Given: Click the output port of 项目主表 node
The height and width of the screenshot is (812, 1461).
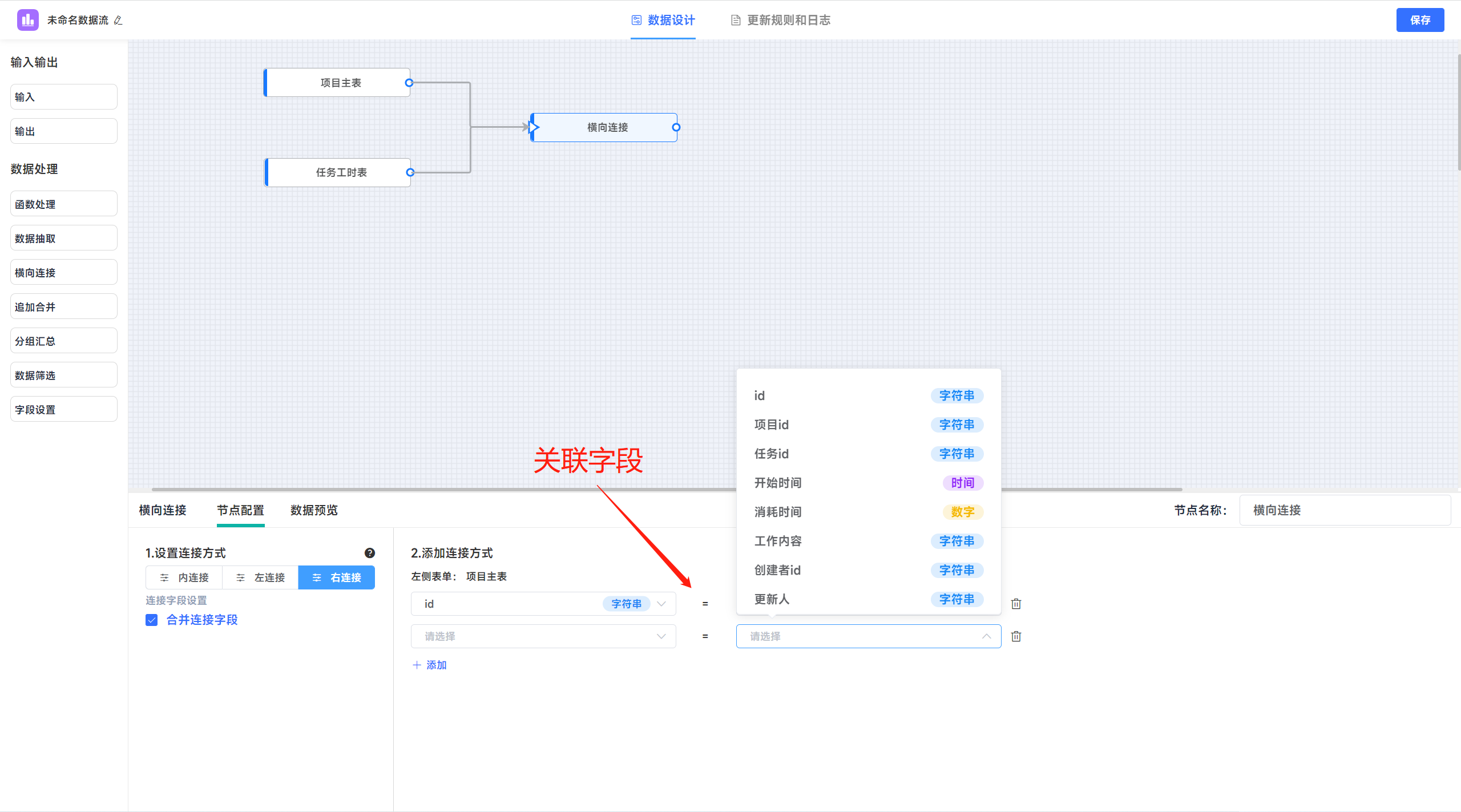Looking at the screenshot, I should pos(409,83).
